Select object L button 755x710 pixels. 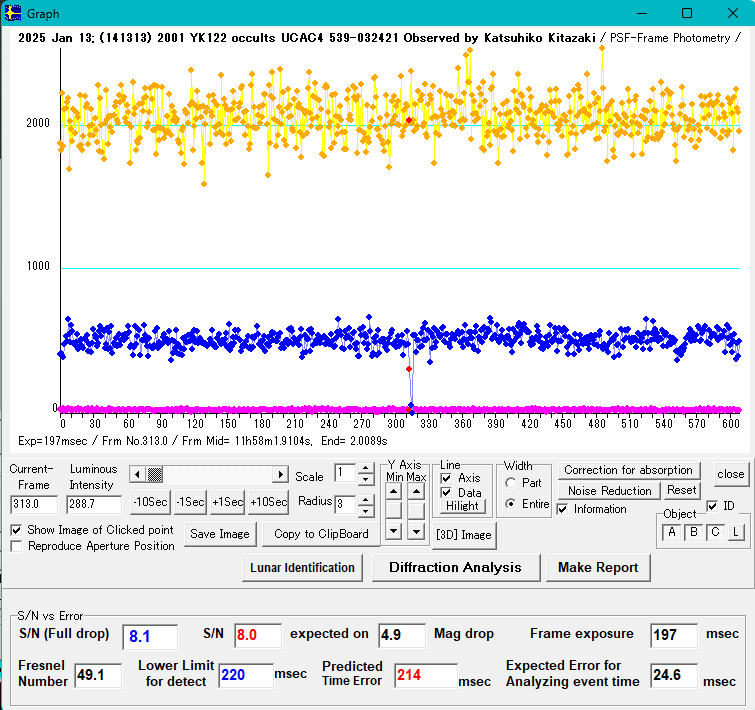click(x=735, y=533)
